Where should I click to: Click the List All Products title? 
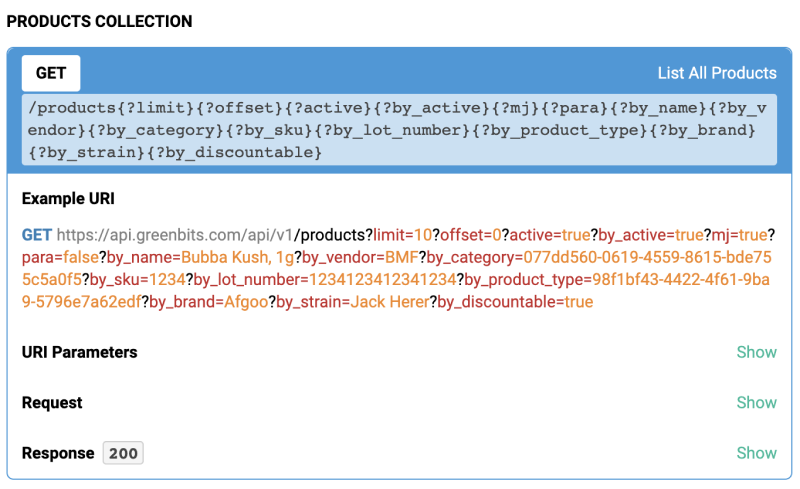tap(716, 73)
